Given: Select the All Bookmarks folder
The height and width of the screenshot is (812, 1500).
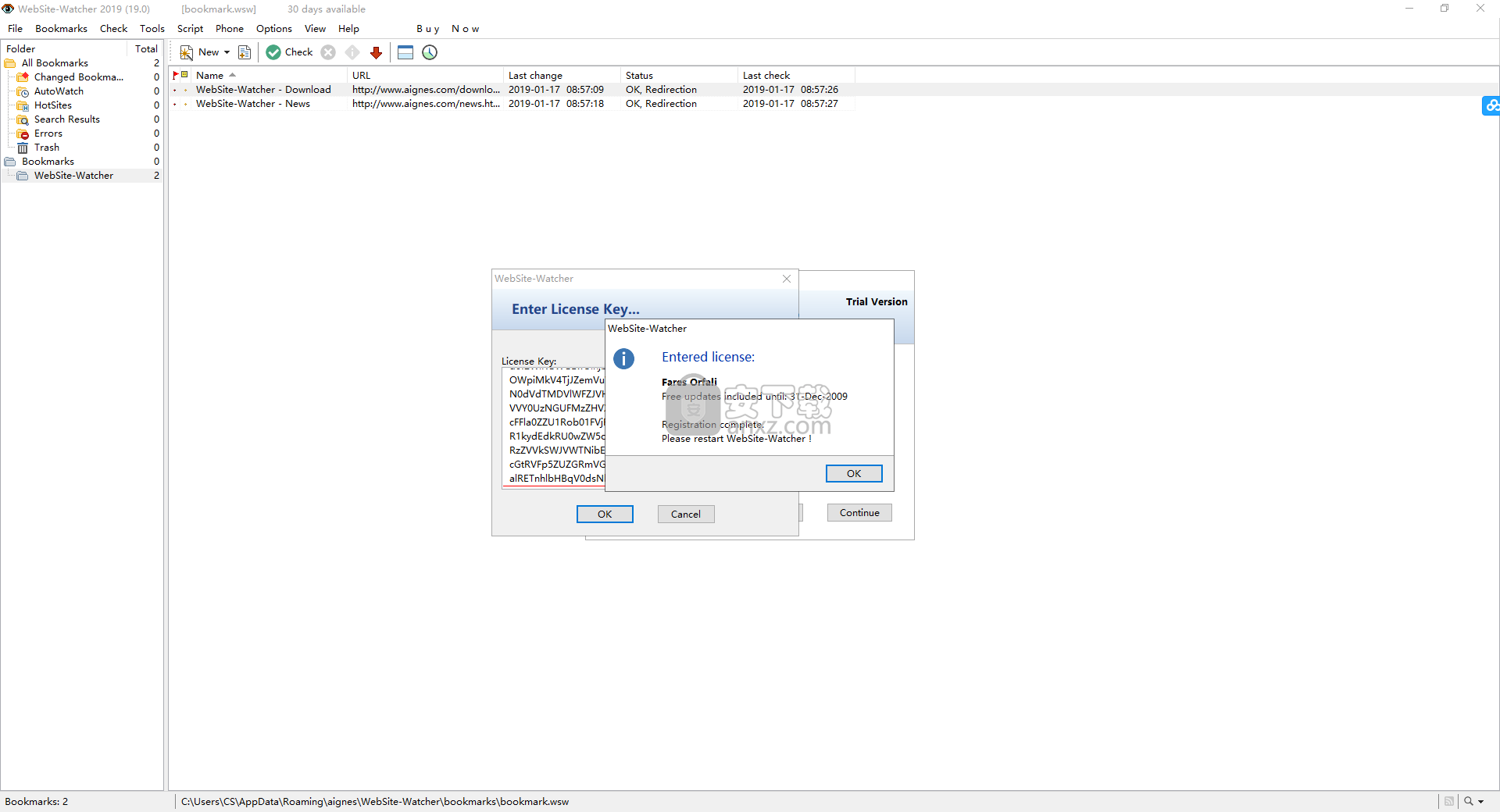Looking at the screenshot, I should point(55,63).
